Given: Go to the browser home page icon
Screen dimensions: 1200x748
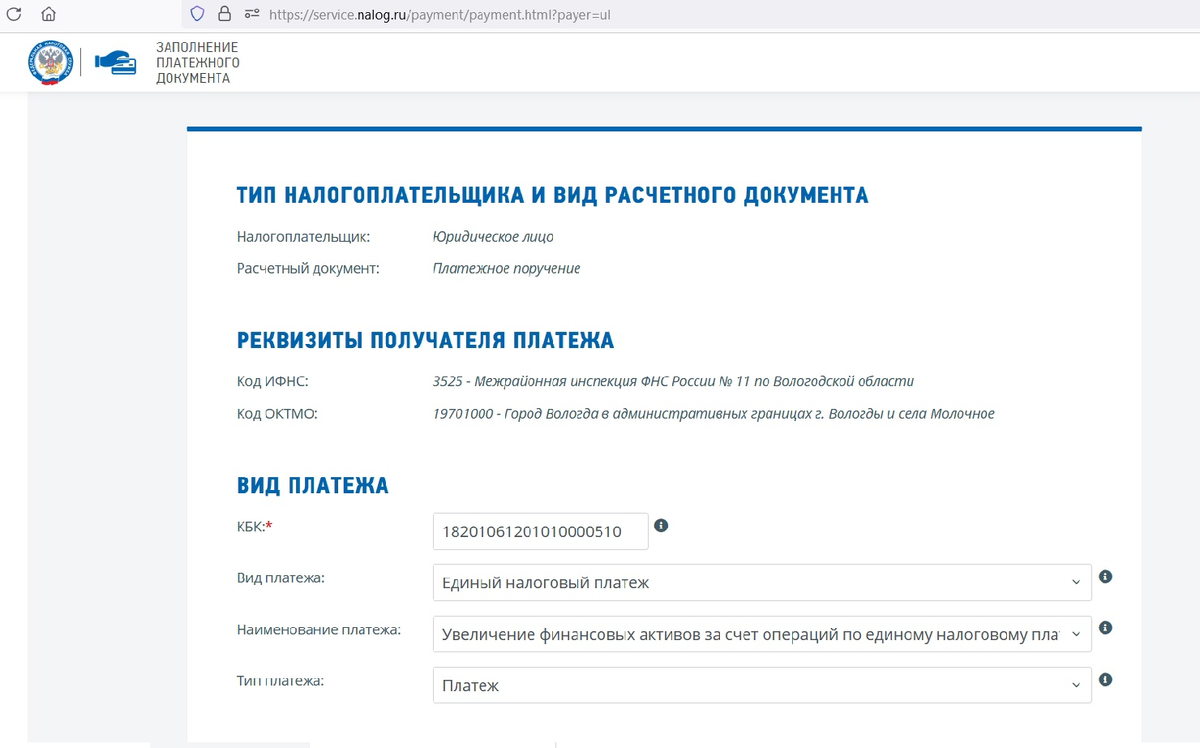Looking at the screenshot, I should tap(48, 14).
